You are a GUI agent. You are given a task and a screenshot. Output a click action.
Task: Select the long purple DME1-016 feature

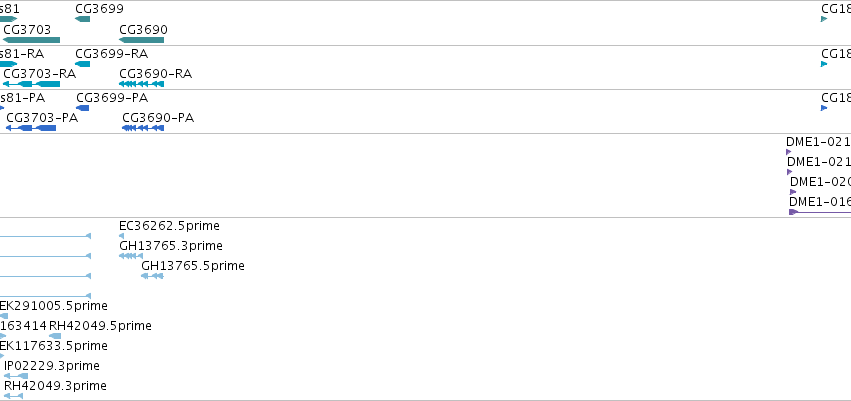point(820,212)
